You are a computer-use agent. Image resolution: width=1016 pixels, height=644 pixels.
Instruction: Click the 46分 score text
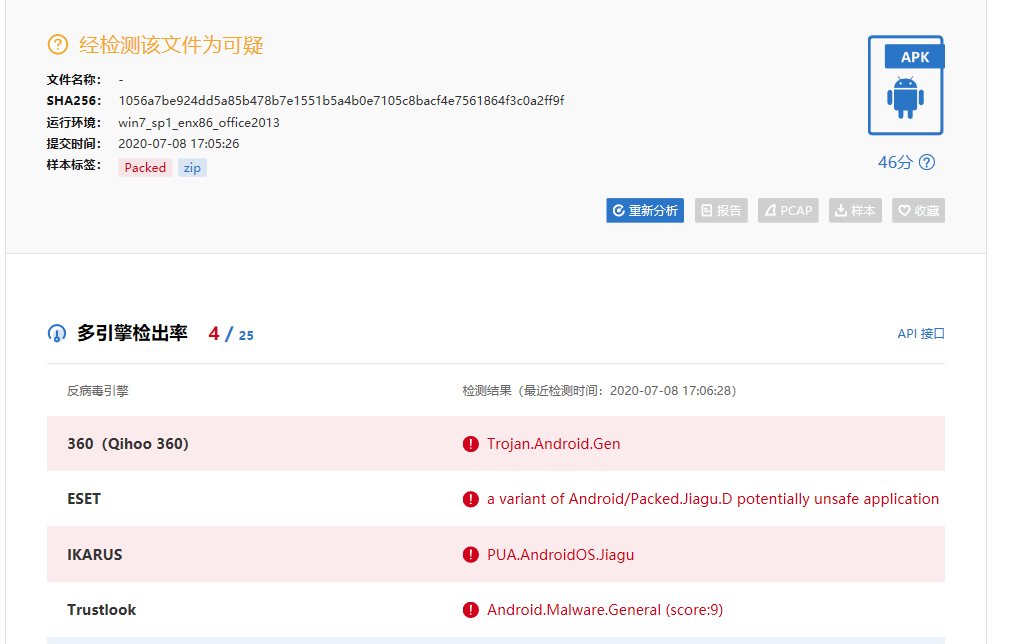(895, 162)
